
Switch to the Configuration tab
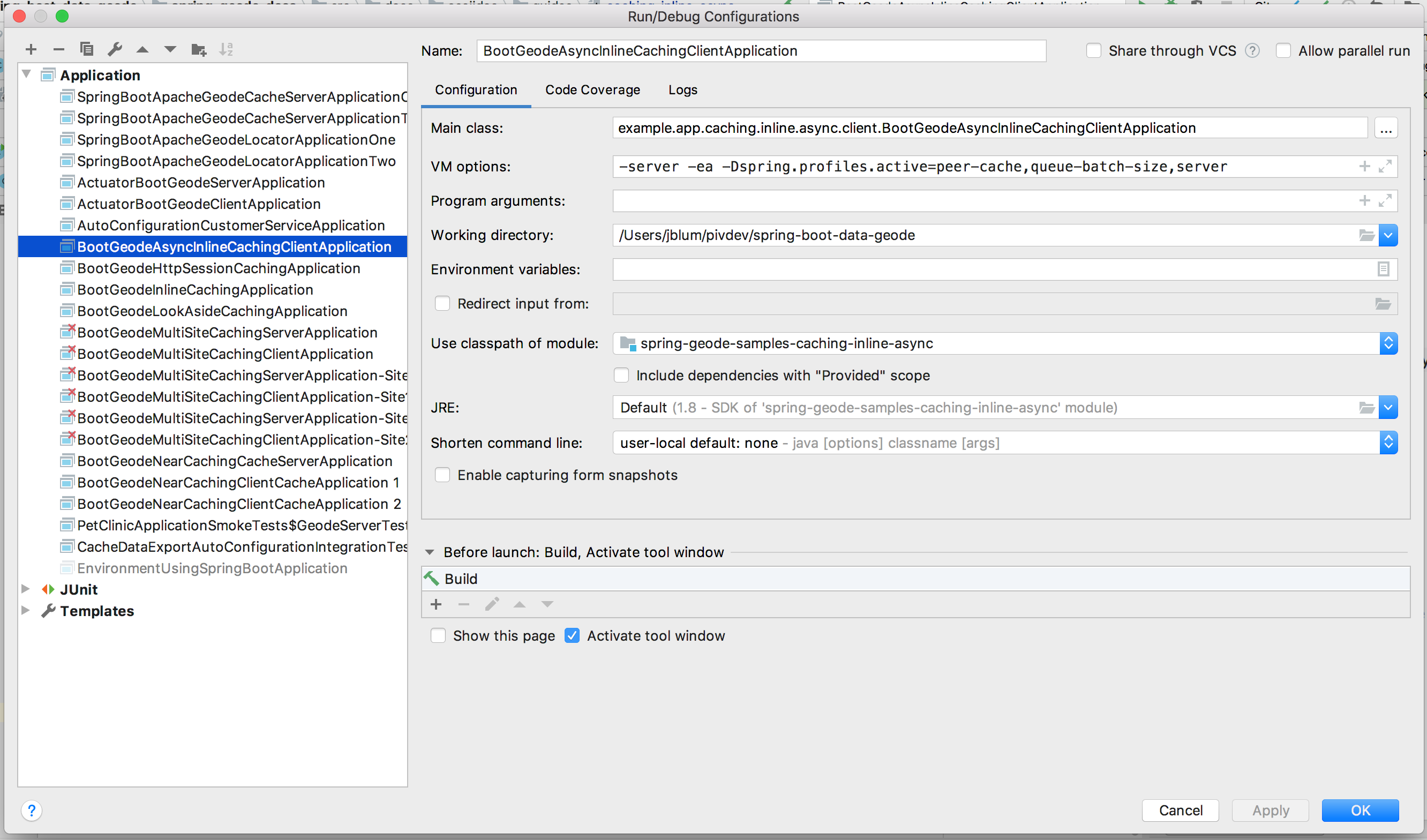pos(476,90)
